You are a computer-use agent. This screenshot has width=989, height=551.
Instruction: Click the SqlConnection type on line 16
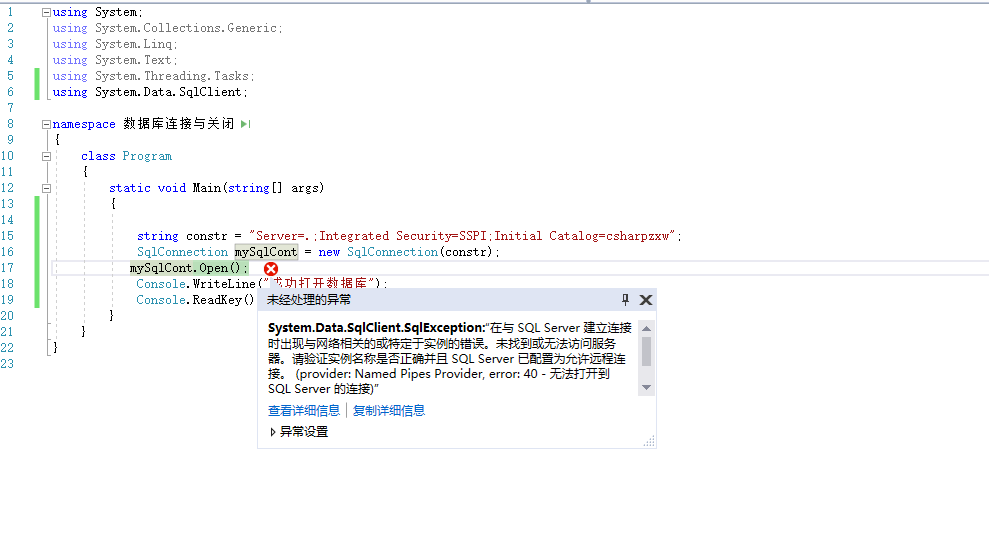pos(182,252)
